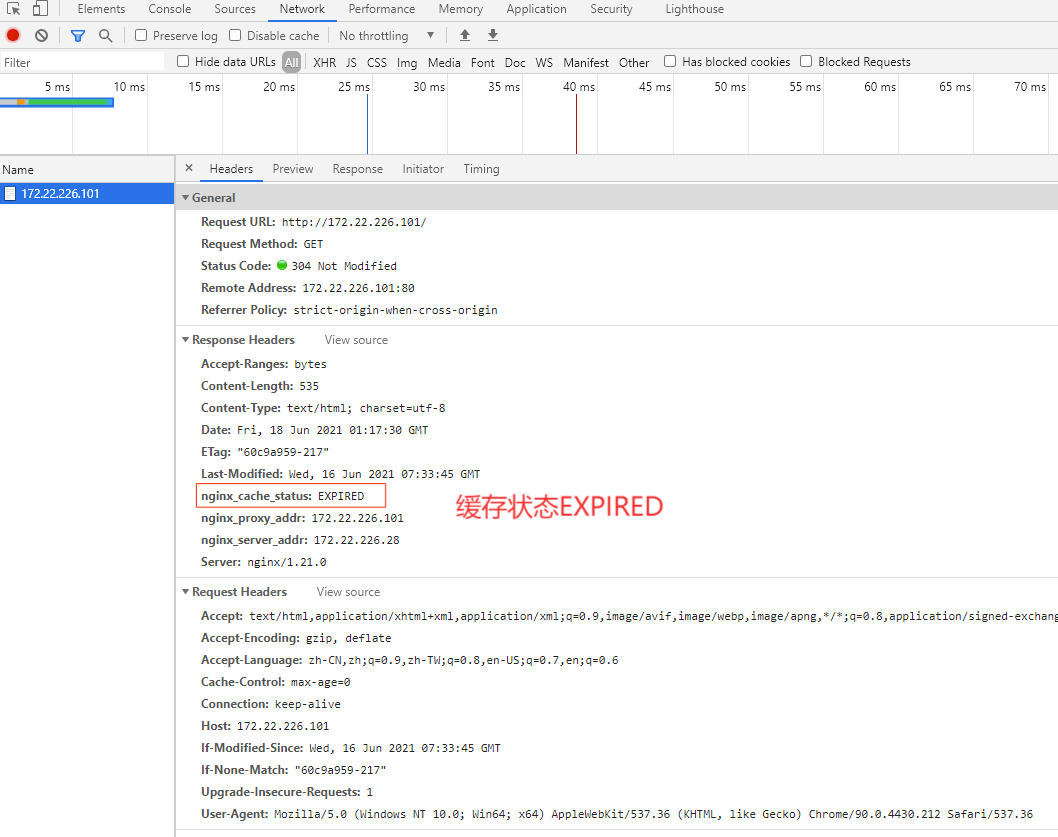Check Has blocked cookies filter
The image size is (1058, 837).
670,61
